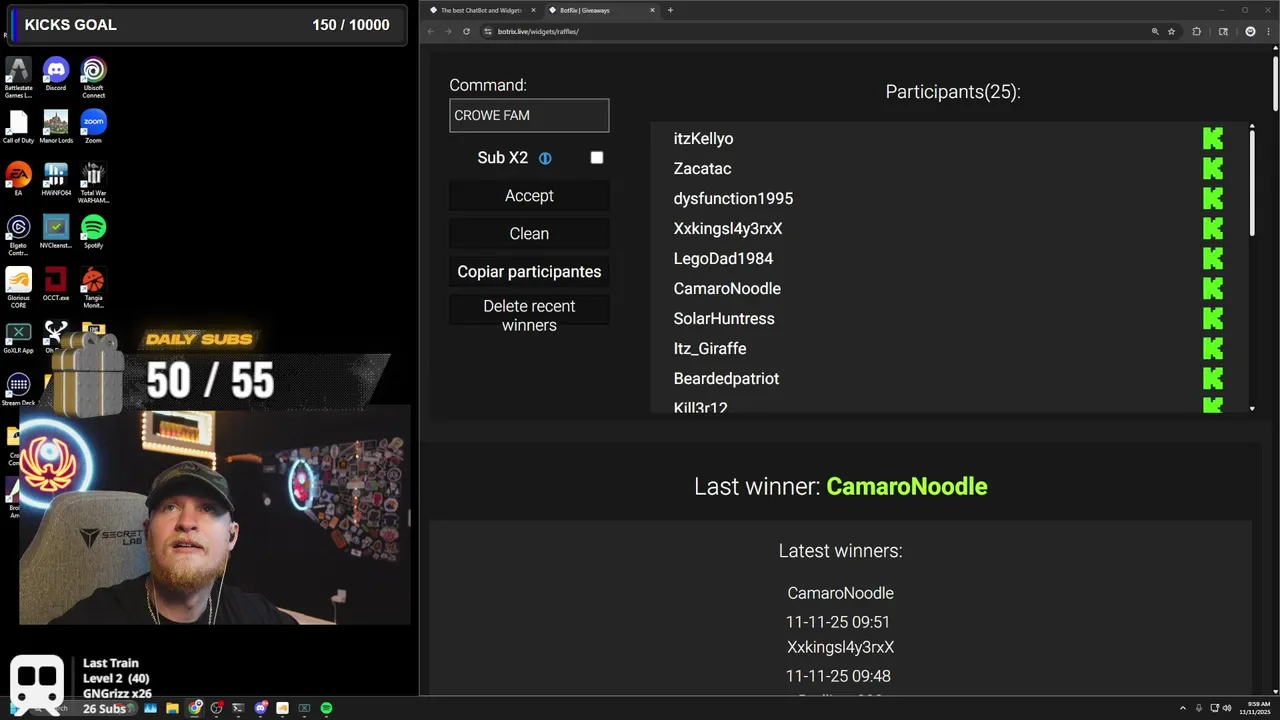The image size is (1280, 720).
Task: Click participant CamaroNoodle in participants list
Action: tap(727, 289)
